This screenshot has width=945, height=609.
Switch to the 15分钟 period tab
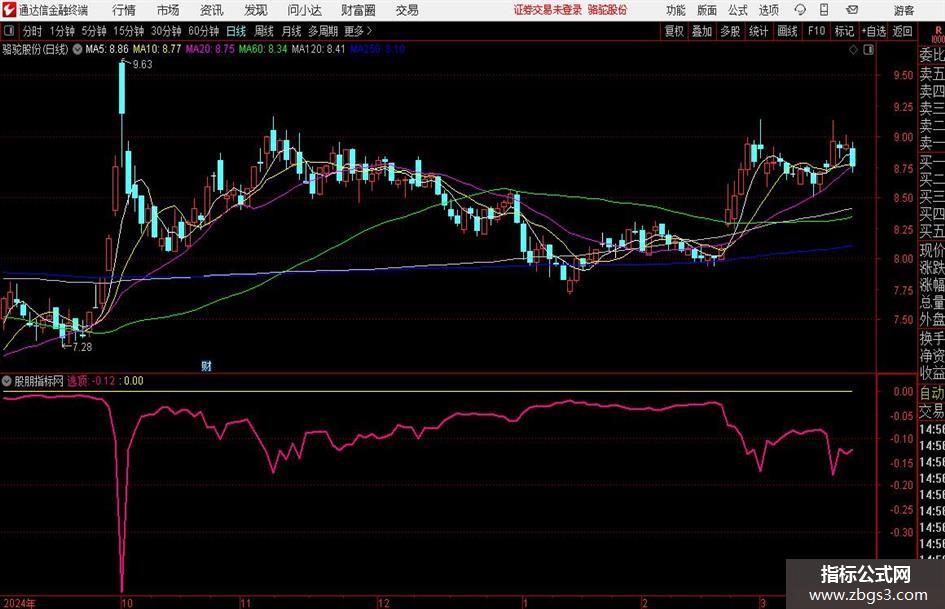128,31
